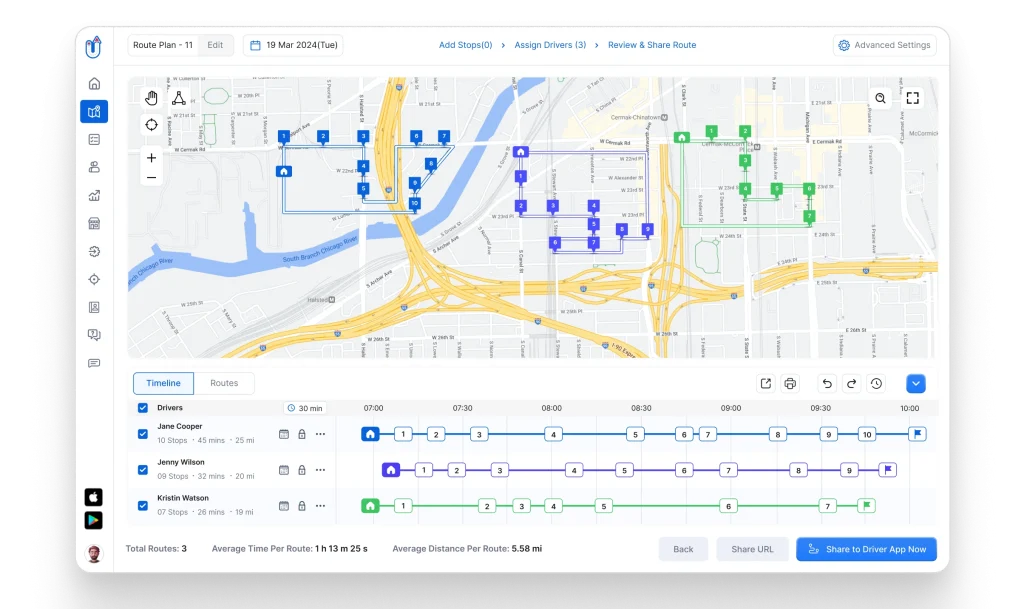
Task: Open the store icon in left sidebar
Action: pos(94,224)
